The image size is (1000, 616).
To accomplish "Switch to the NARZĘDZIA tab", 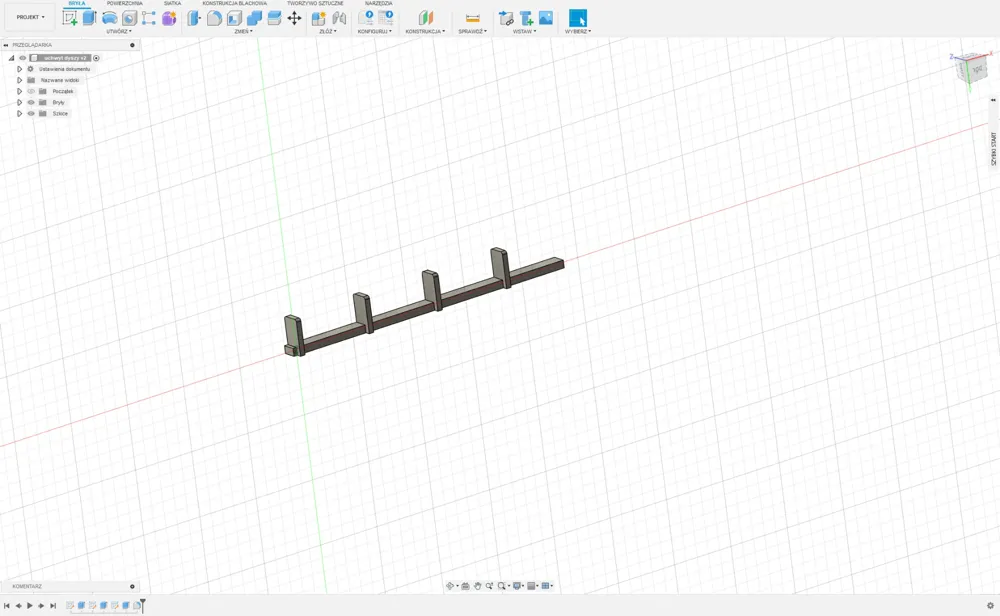I will 379,3.
